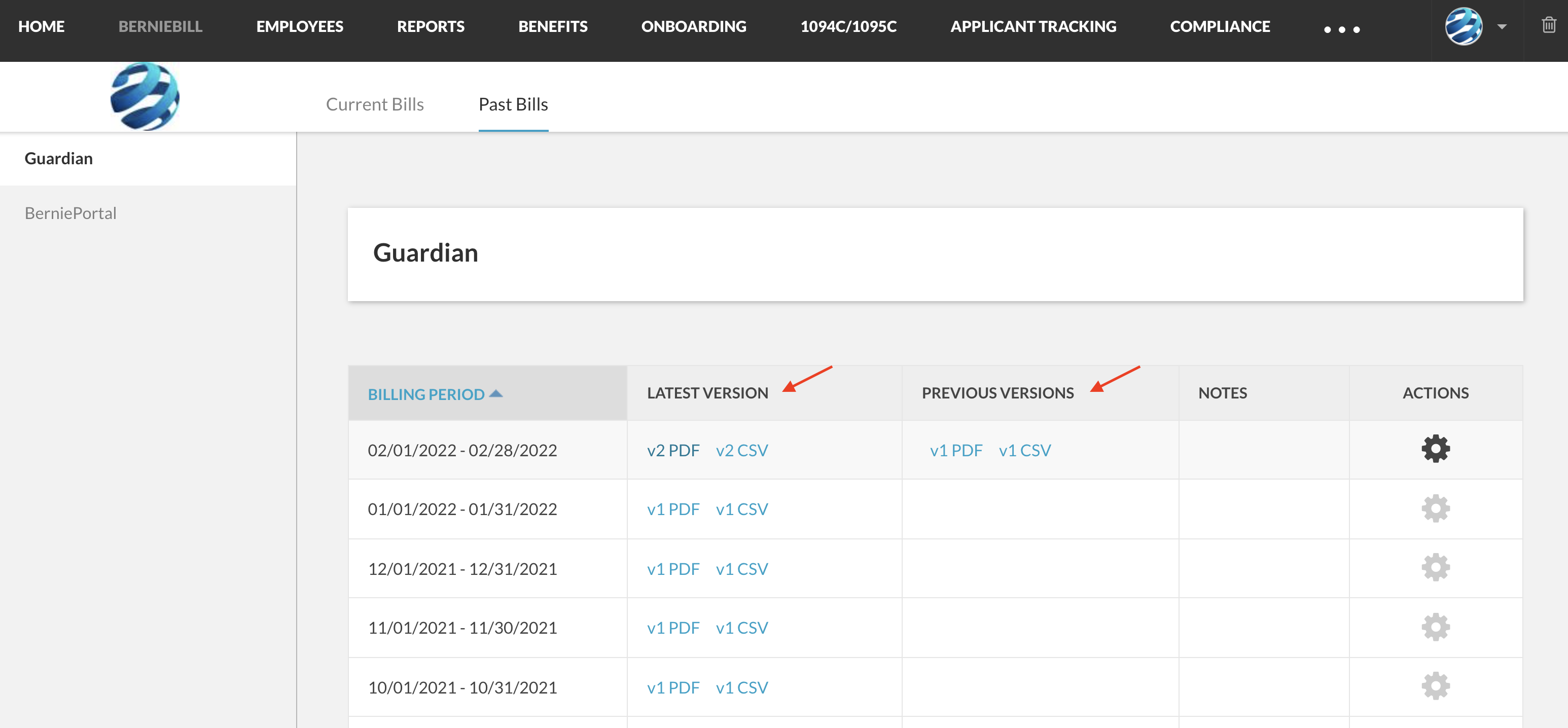Download v2 PDF for February 2022
This screenshot has width=1568, height=728.
[x=673, y=450]
